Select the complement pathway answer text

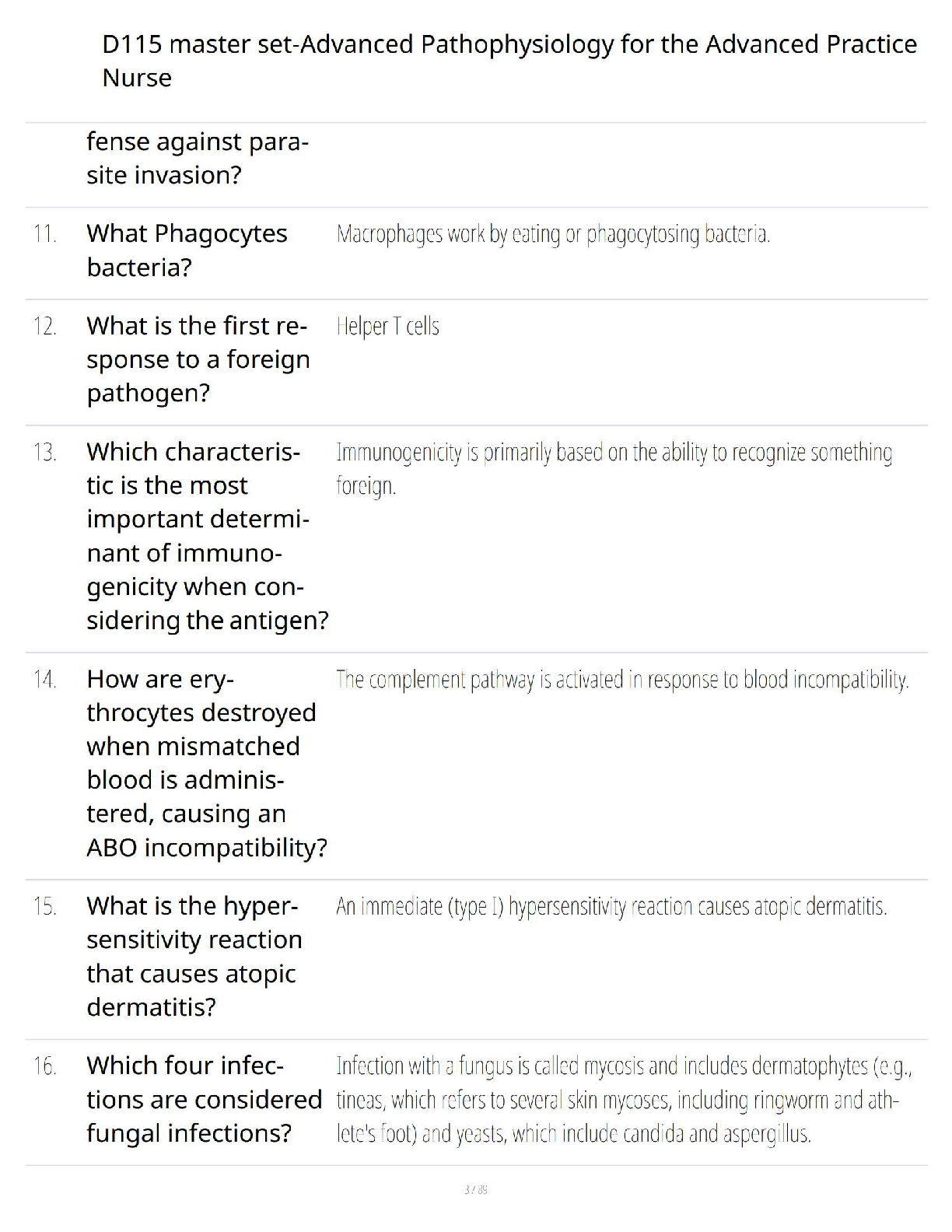click(622, 680)
